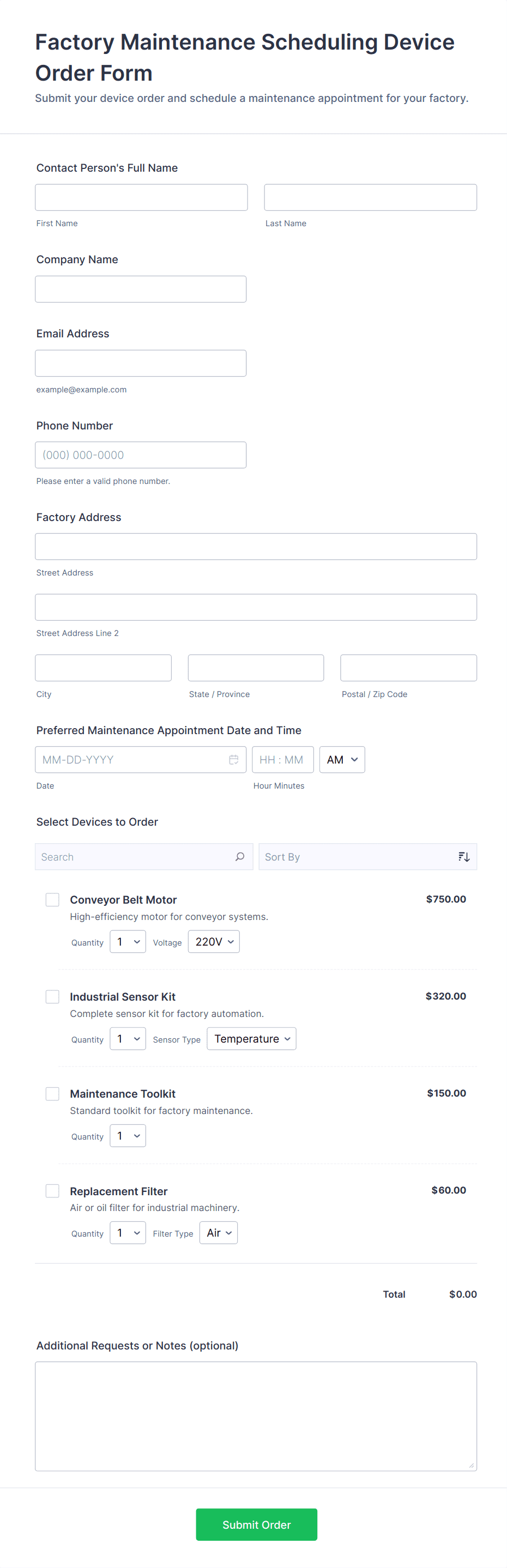This screenshot has width=507, height=1568.
Task: Open the Filter Type dropdown
Action: [x=219, y=1233]
